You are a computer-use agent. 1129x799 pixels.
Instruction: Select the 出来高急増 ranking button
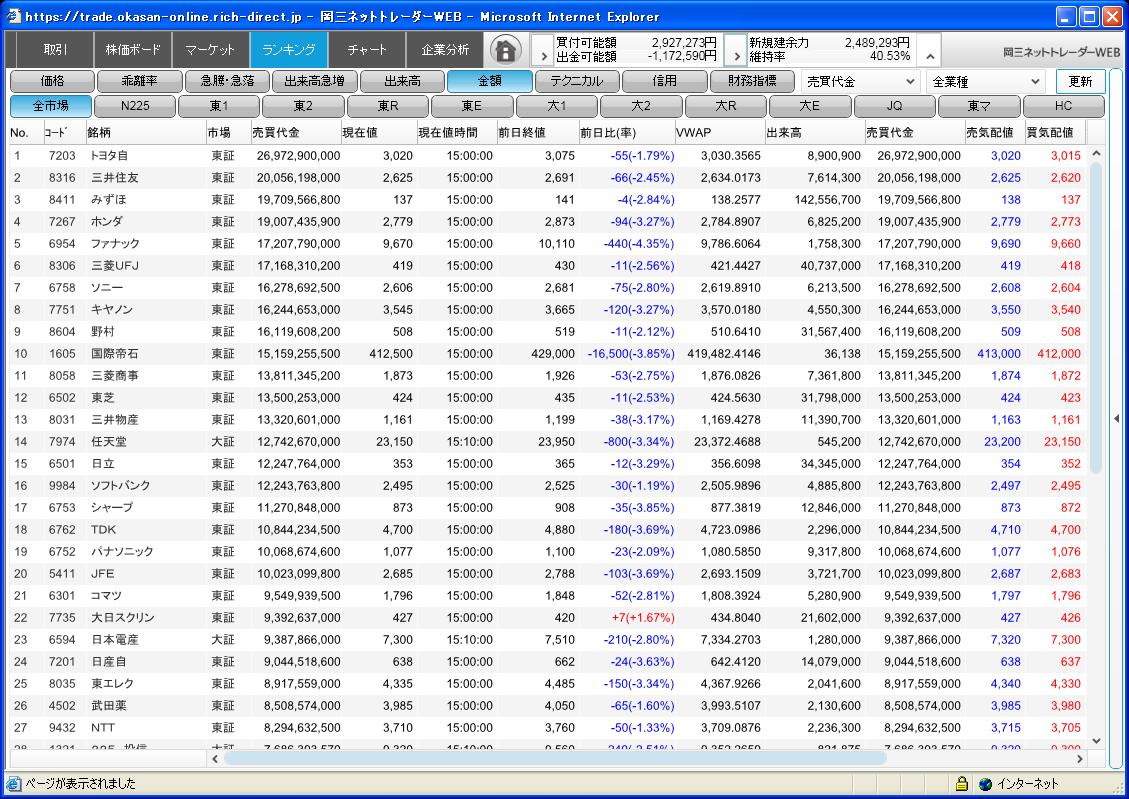coord(314,81)
